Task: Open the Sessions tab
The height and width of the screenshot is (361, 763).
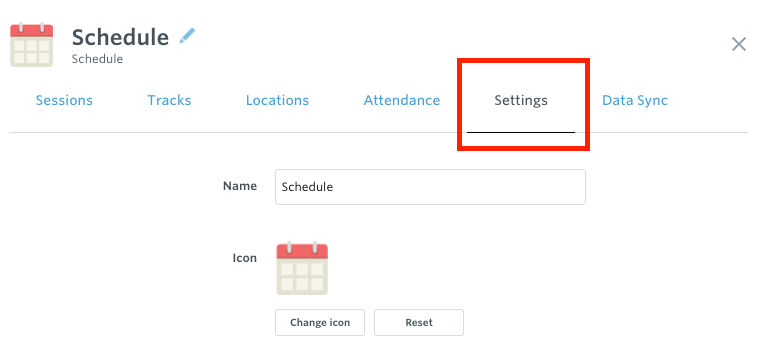Action: tap(64, 100)
